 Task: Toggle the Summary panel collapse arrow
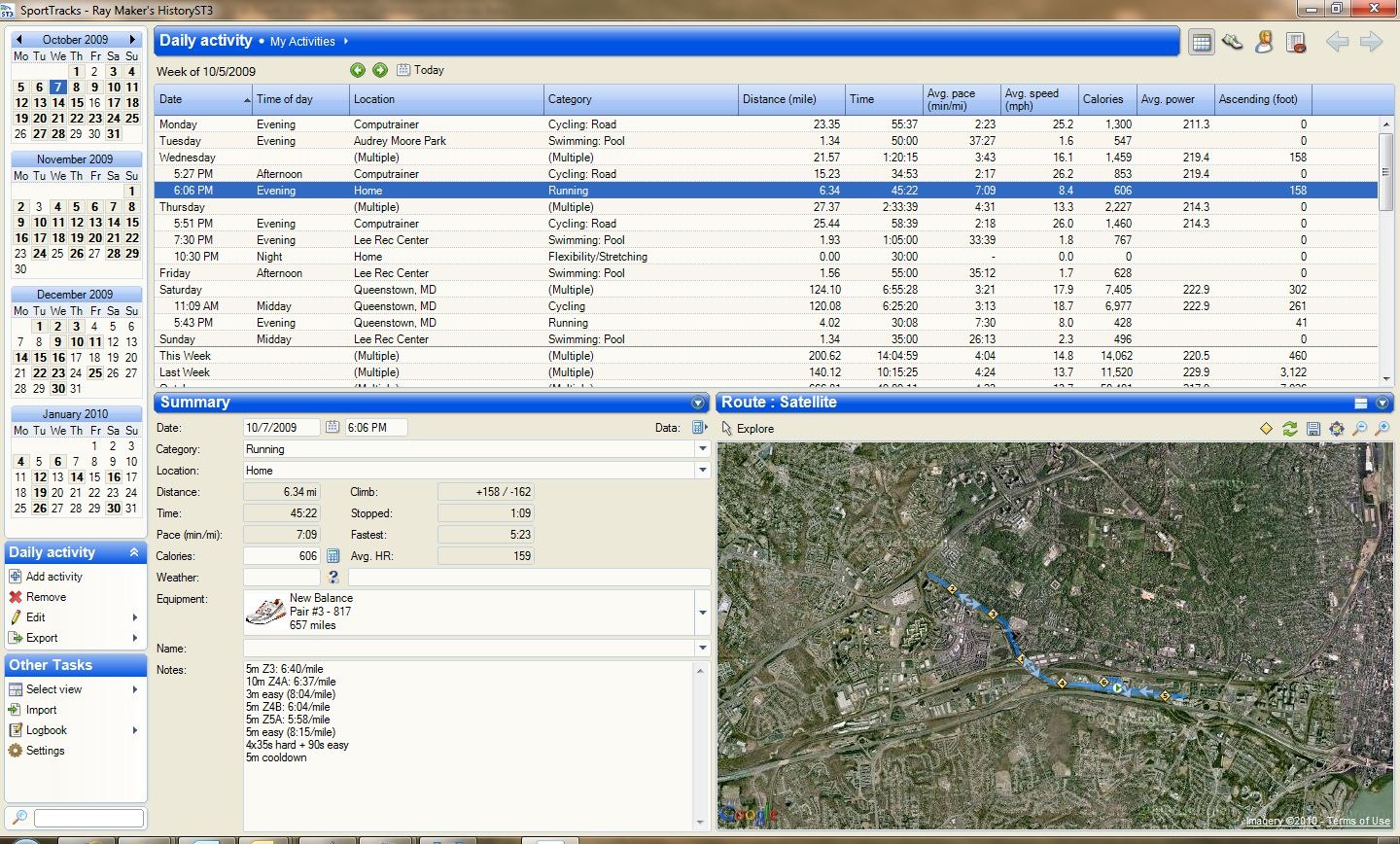(697, 403)
